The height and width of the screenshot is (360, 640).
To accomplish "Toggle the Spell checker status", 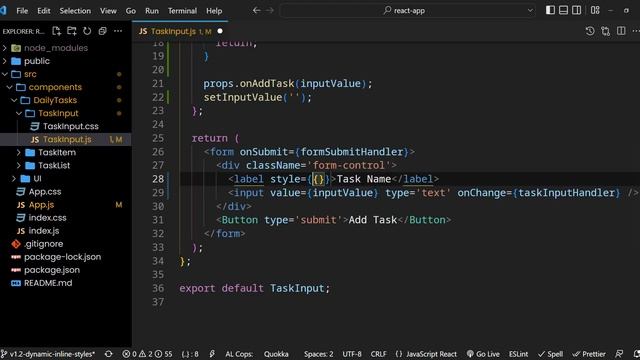I will point(550,354).
